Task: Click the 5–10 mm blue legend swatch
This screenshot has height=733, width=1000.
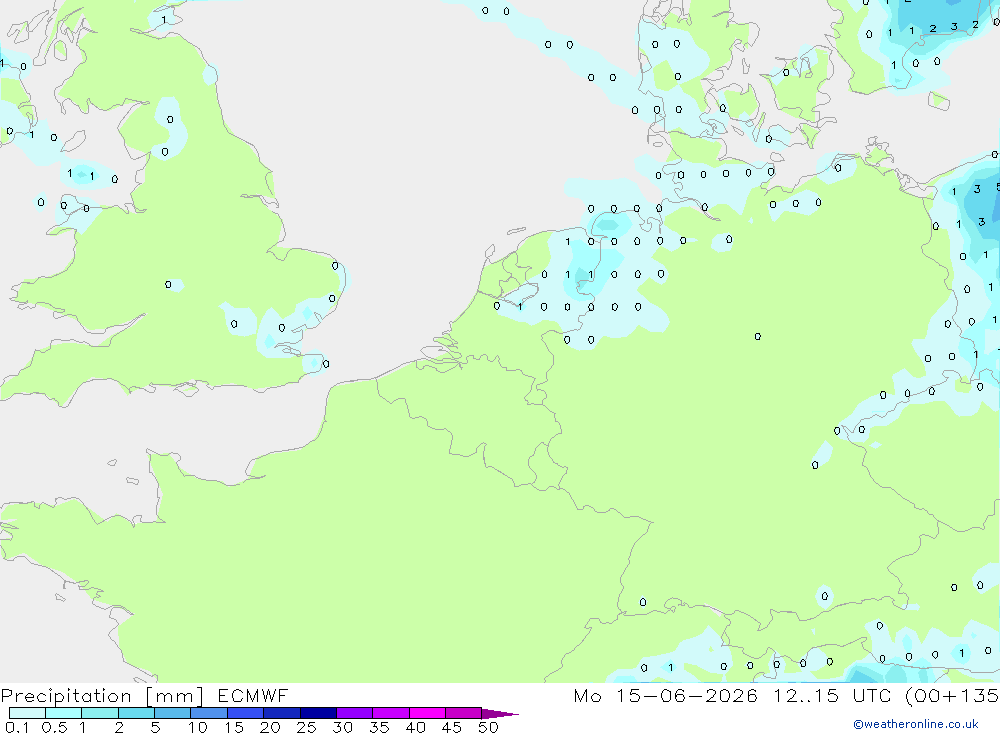Action: 173,713
